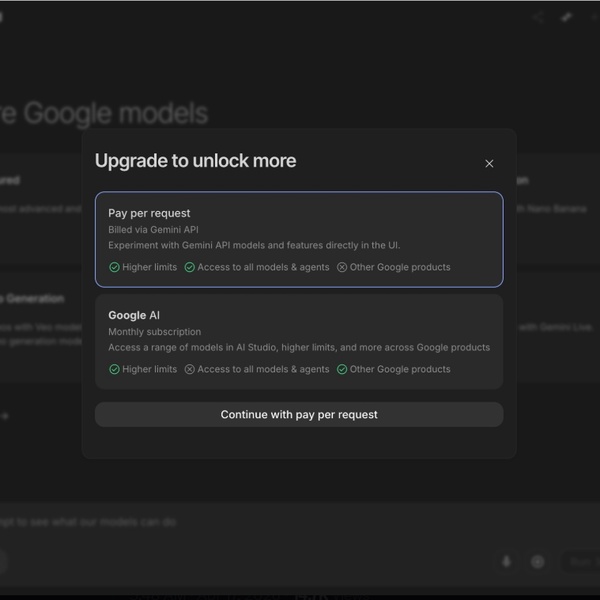The image size is (600, 600).
Task: Click the 'Billed via Gemini API' text
Action: click(x=153, y=230)
